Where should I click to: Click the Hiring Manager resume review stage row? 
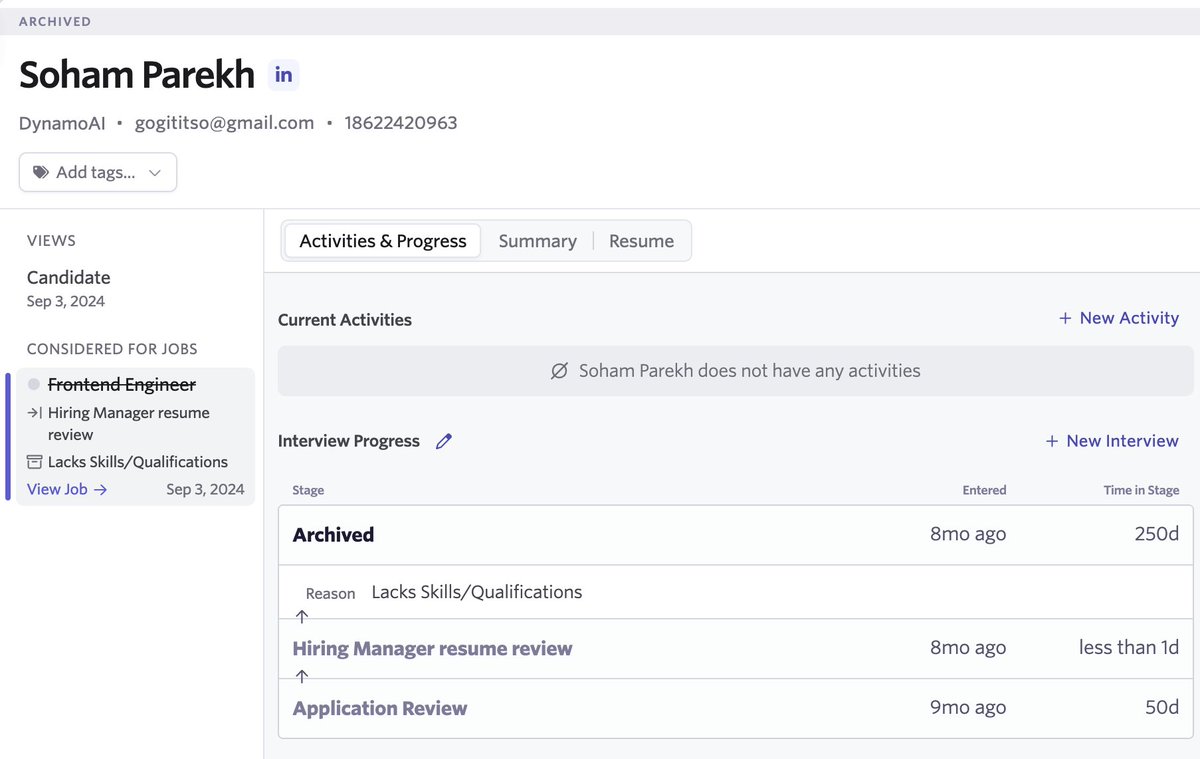tap(736, 648)
